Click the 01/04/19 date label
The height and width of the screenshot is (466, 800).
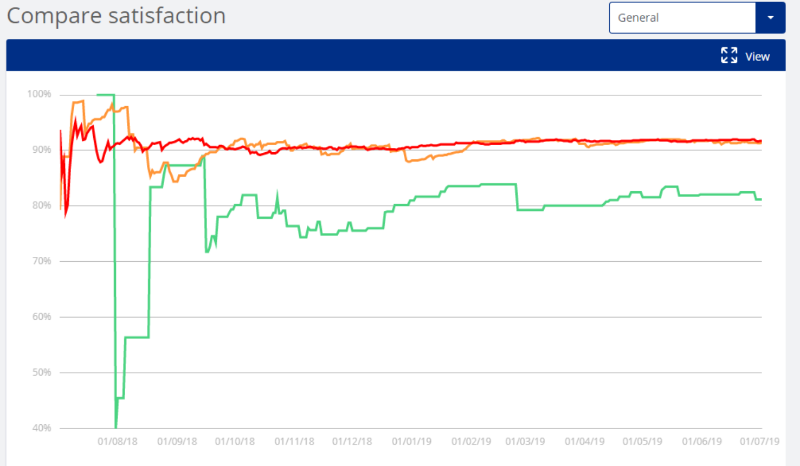click(x=584, y=442)
